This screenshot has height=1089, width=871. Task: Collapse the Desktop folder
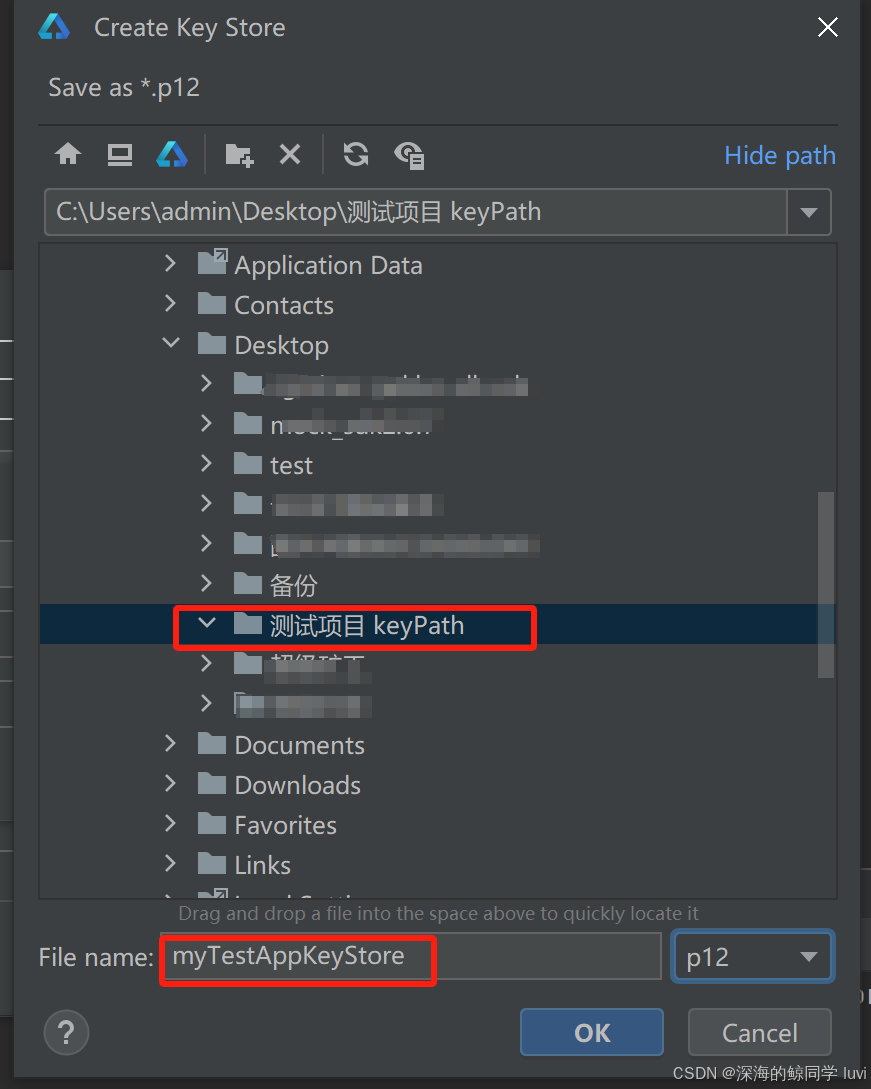tap(170, 343)
